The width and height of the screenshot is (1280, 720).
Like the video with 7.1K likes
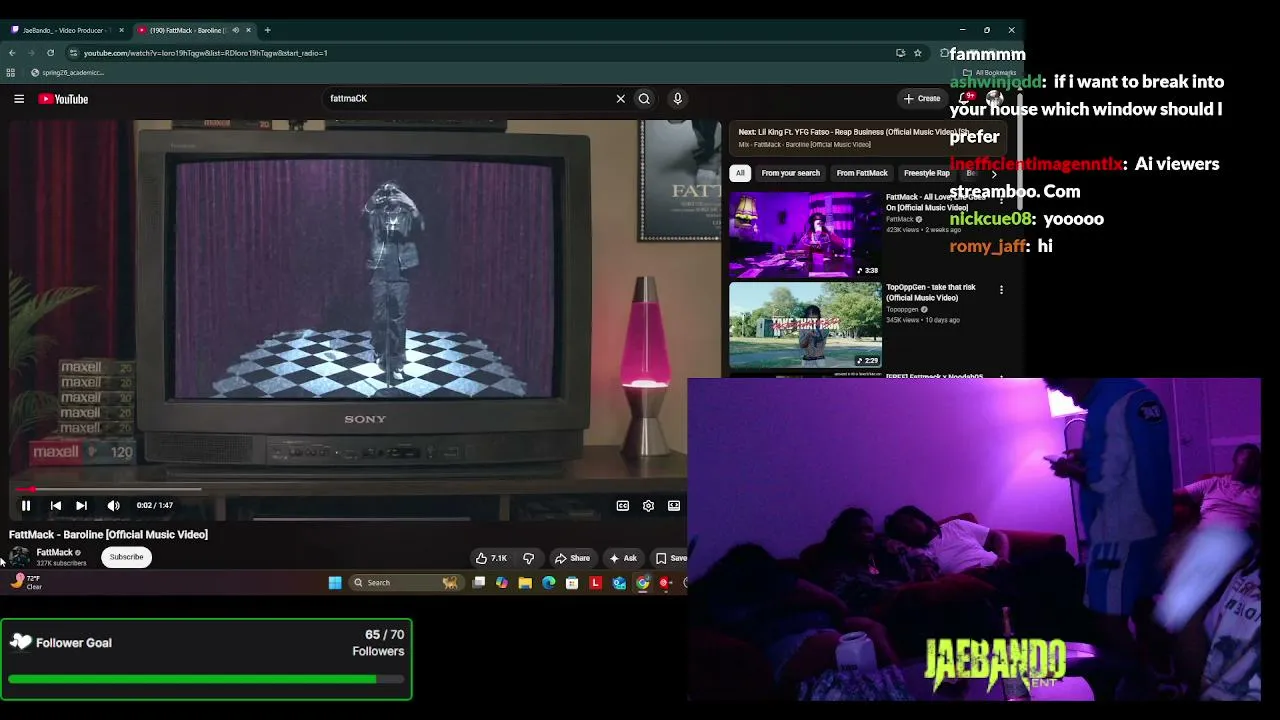(x=491, y=558)
